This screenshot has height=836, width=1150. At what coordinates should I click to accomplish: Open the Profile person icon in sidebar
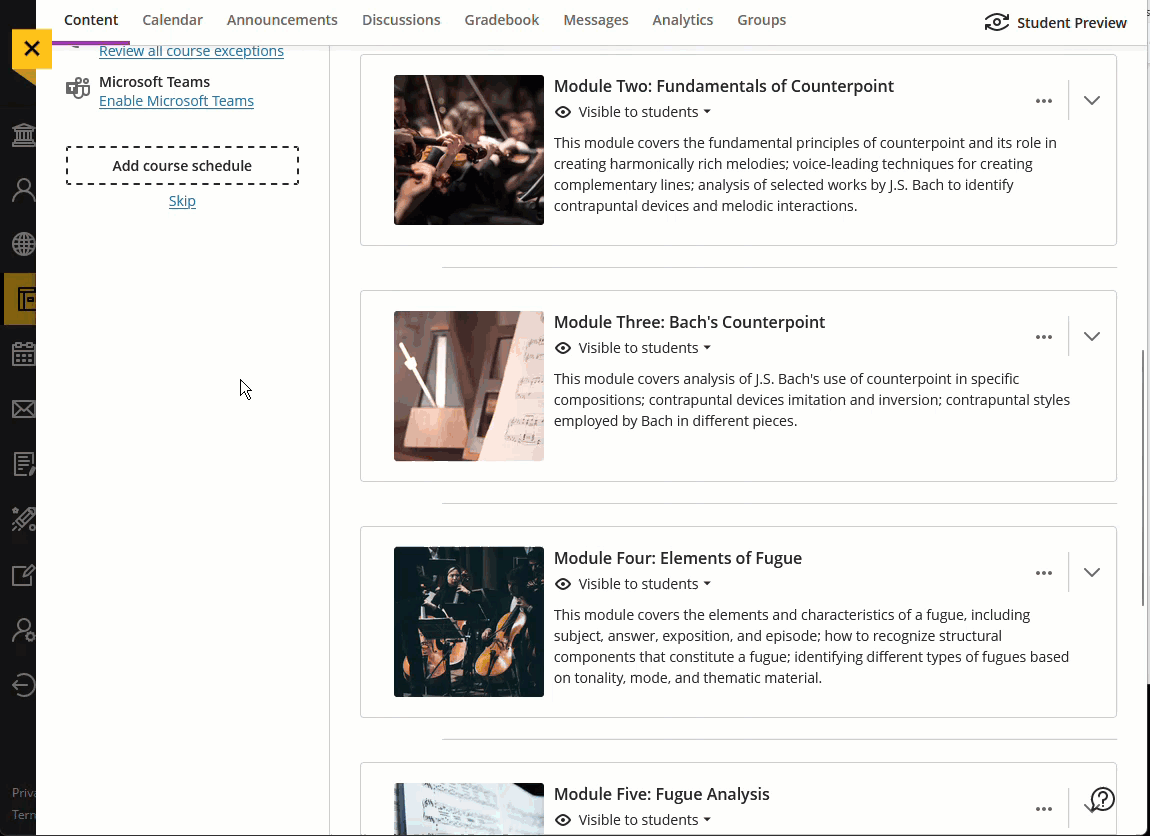tap(23, 190)
